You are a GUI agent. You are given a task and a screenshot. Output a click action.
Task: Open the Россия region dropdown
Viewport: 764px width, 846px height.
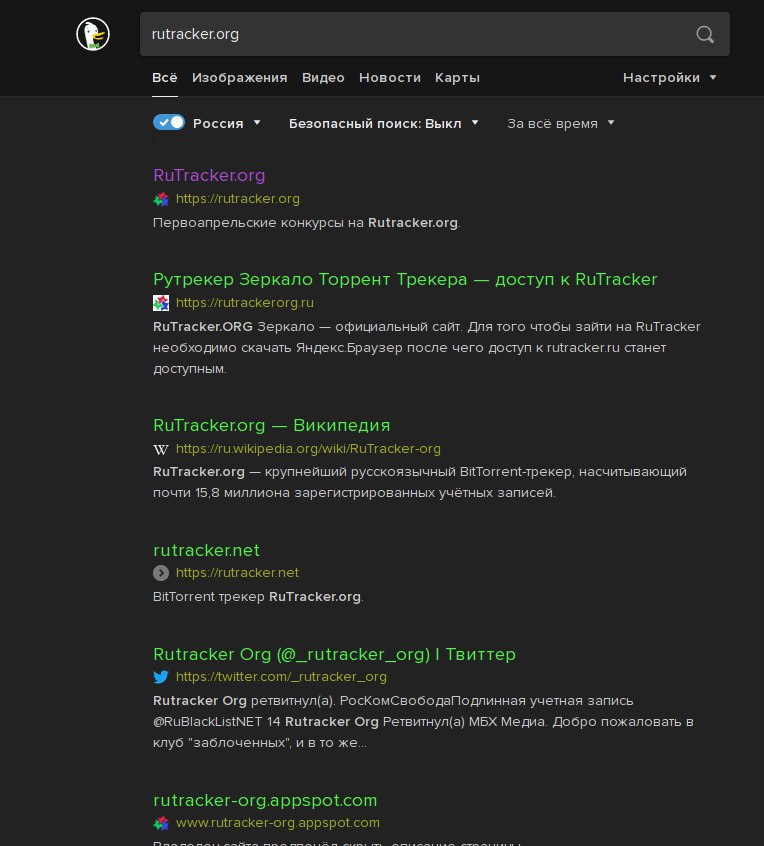227,124
